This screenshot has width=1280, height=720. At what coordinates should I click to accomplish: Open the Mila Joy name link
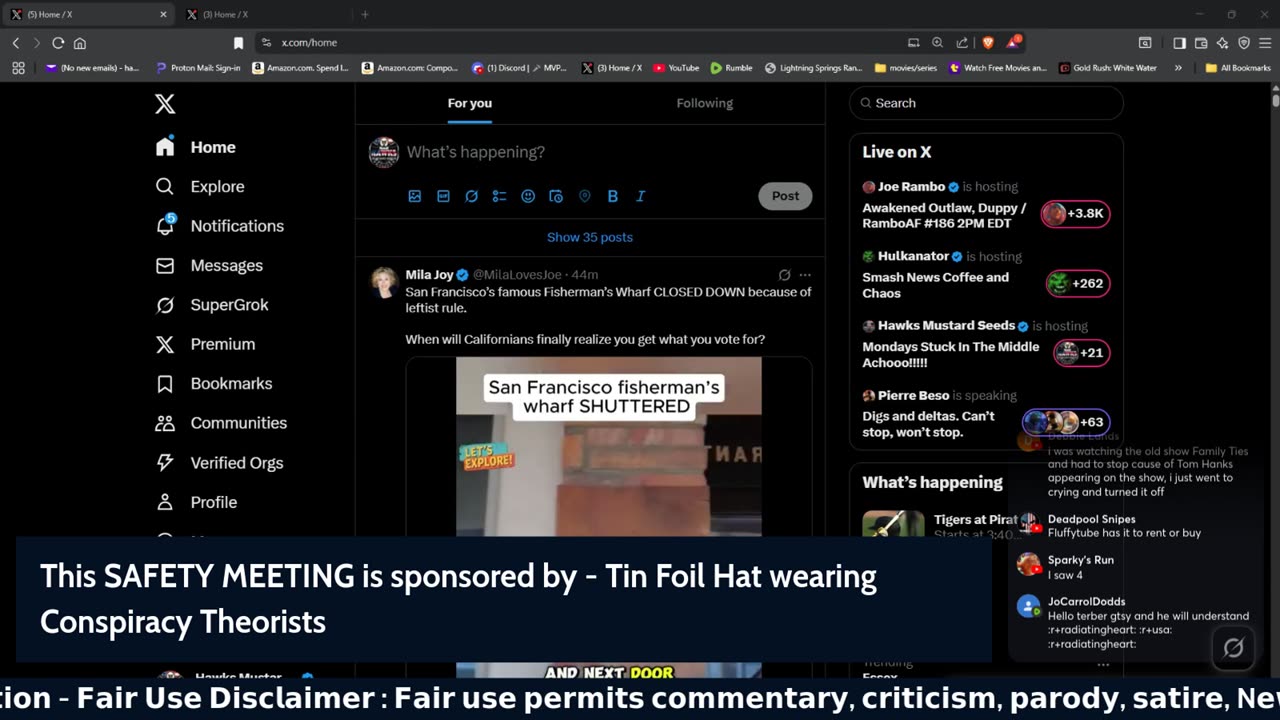coord(429,275)
